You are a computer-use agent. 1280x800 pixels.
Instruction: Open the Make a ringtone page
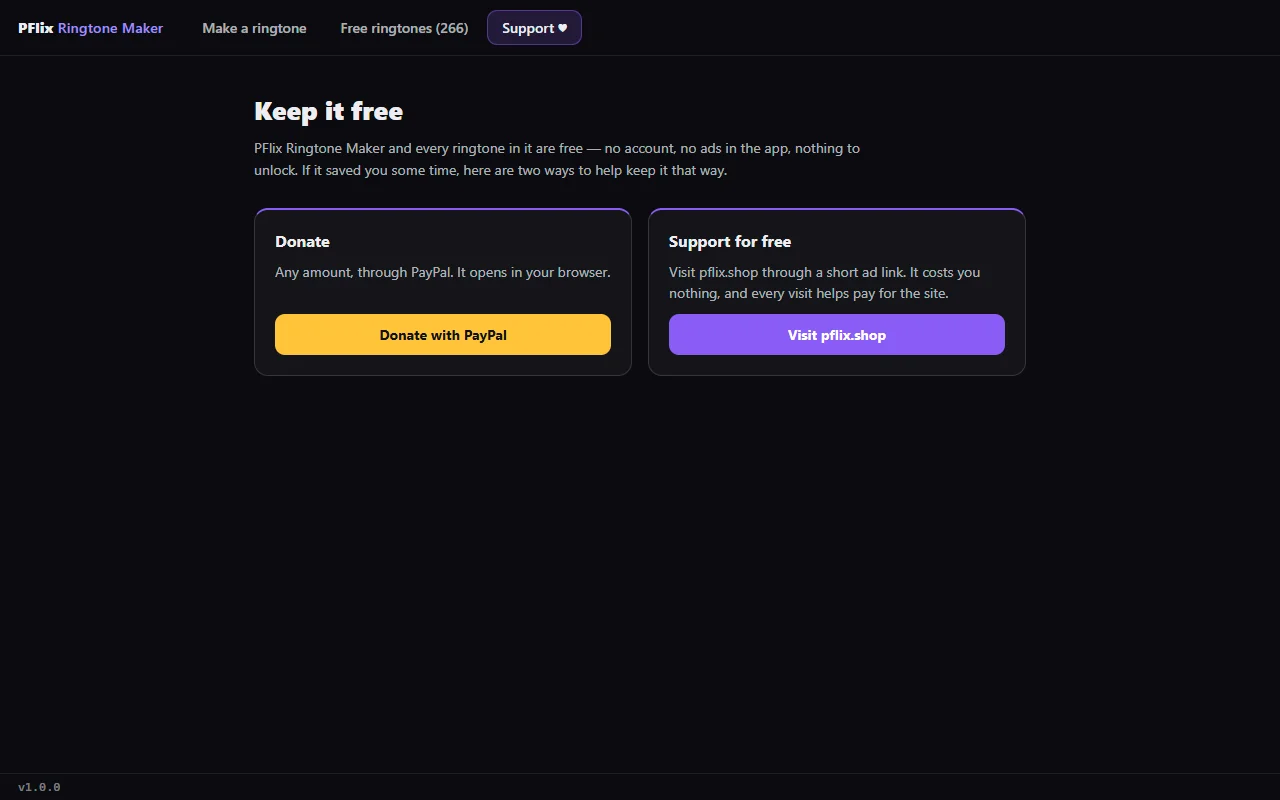(x=254, y=28)
